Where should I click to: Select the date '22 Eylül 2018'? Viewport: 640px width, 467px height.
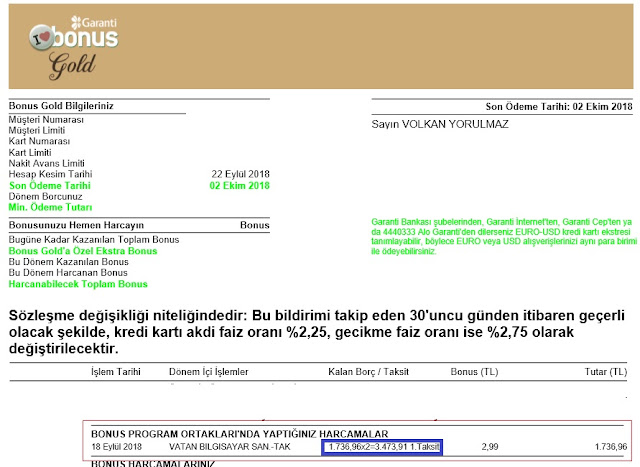pos(240,174)
